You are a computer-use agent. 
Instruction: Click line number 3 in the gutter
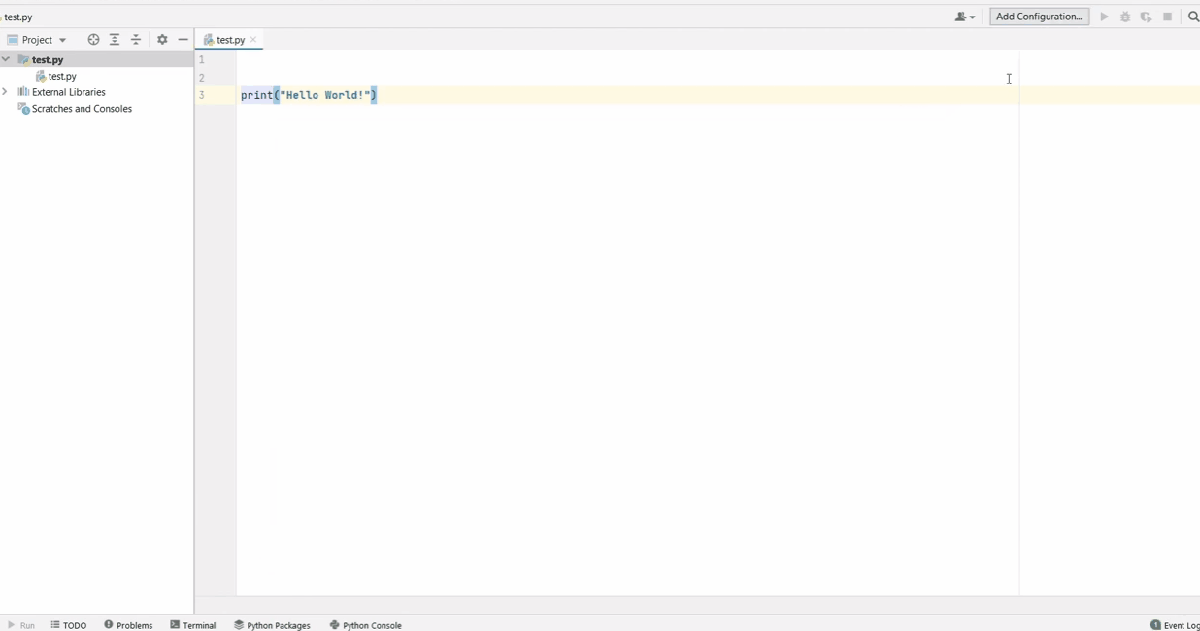click(202, 95)
